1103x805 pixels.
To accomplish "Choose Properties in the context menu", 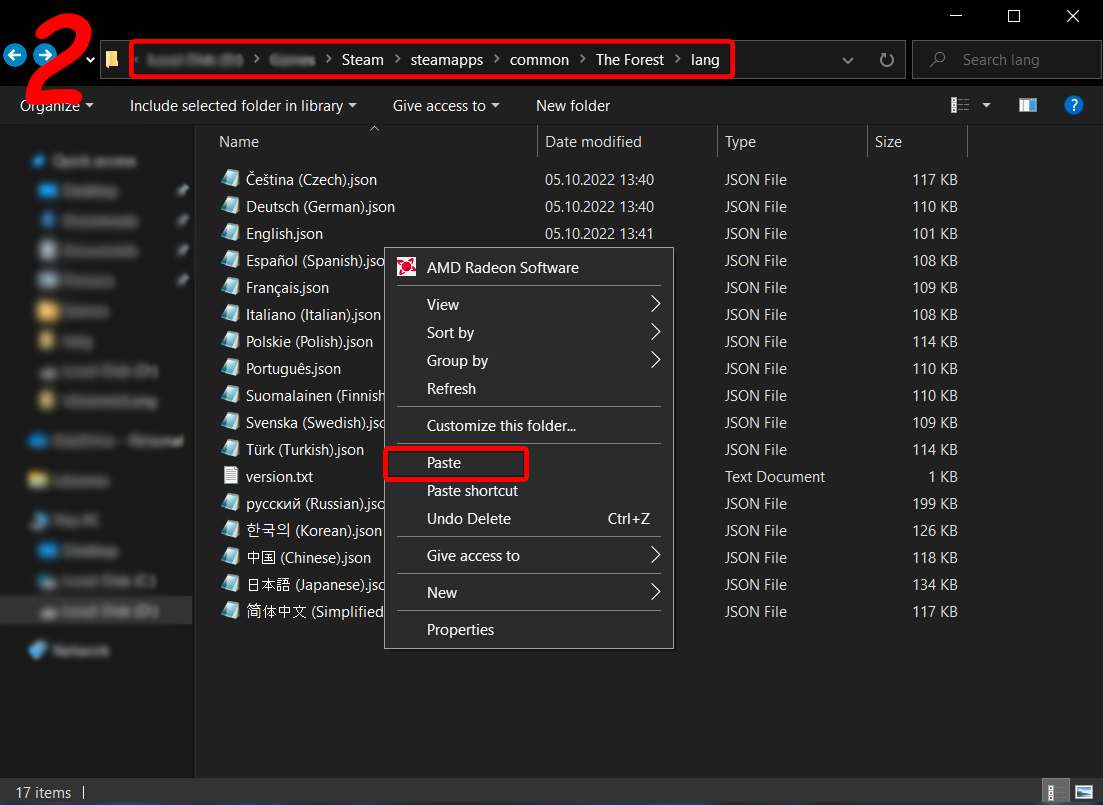I will (x=460, y=630).
